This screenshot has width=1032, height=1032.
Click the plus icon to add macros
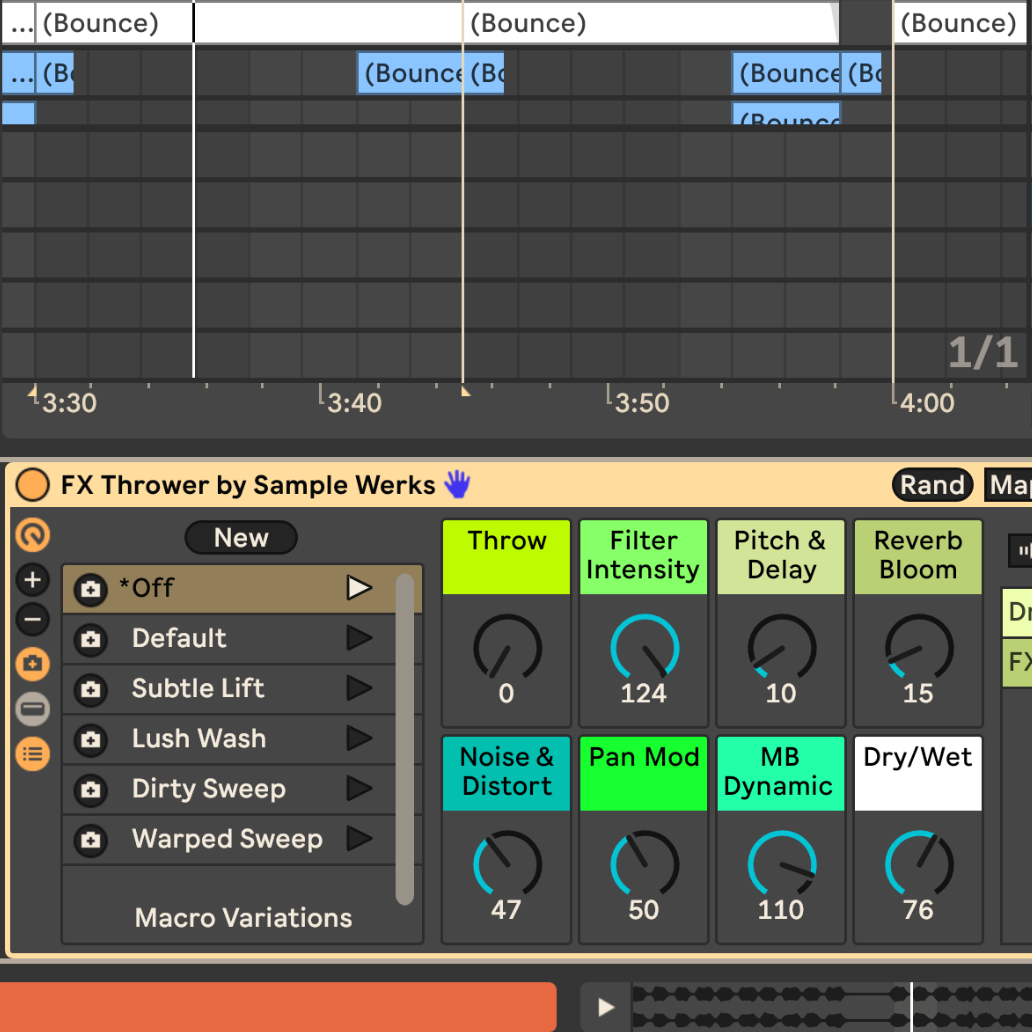pyautogui.click(x=33, y=580)
